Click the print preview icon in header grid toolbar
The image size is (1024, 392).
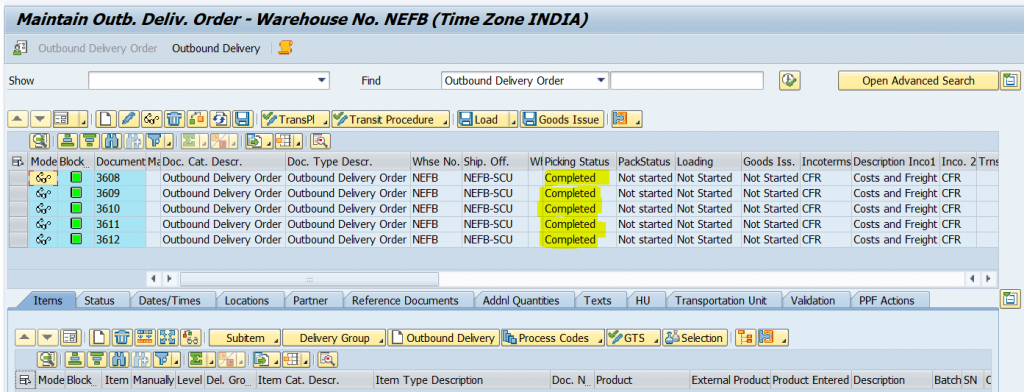(x=321, y=140)
